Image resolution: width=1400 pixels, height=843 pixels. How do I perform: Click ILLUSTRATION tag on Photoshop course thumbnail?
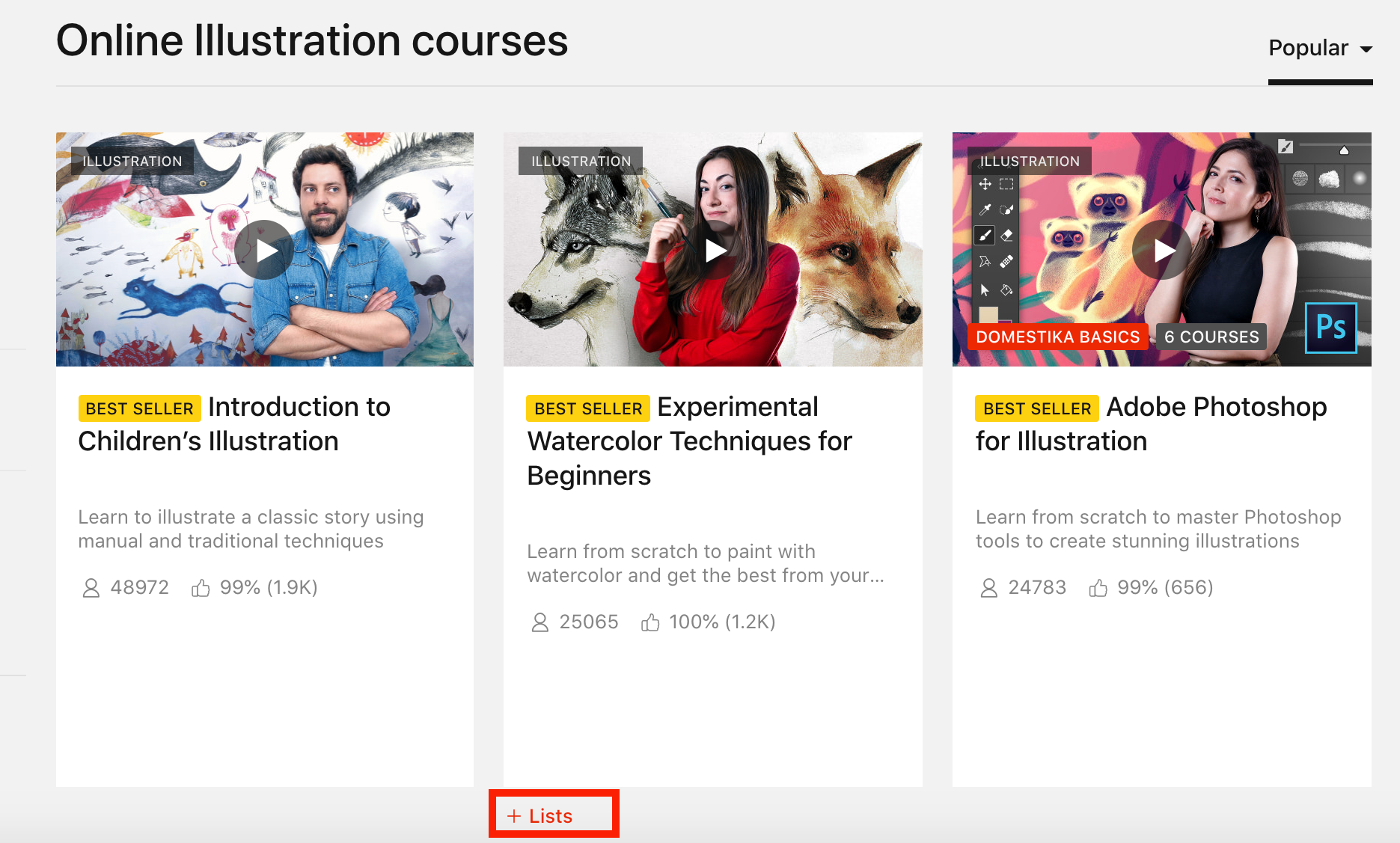click(1030, 161)
